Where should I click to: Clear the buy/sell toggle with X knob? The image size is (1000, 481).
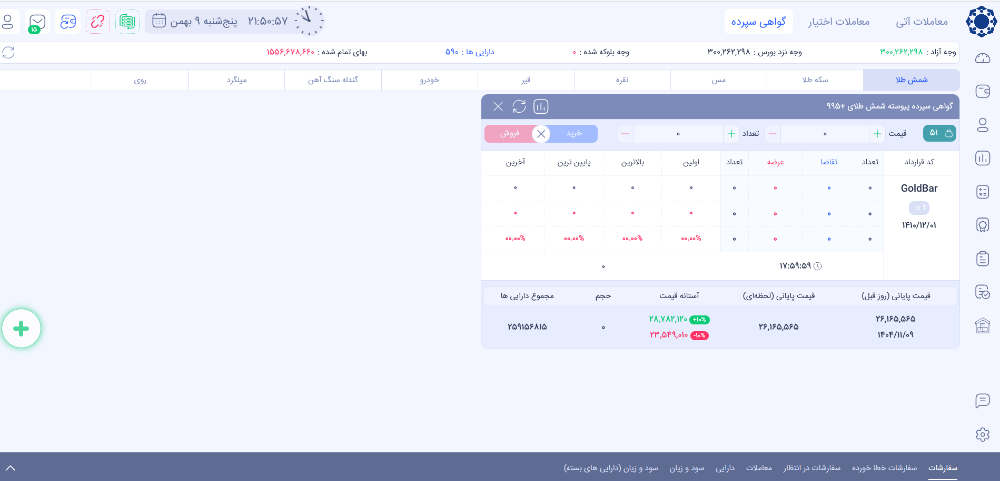(x=541, y=133)
